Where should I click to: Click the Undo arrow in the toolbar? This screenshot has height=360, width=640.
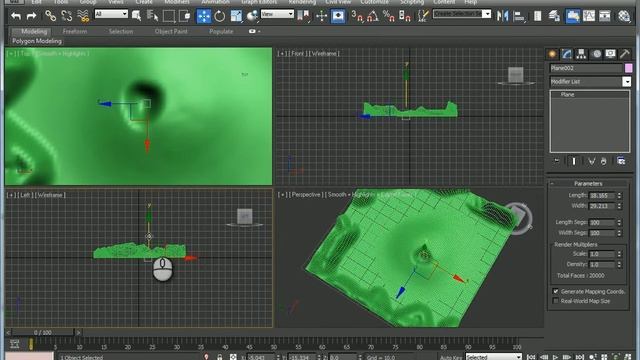[x=16, y=16]
